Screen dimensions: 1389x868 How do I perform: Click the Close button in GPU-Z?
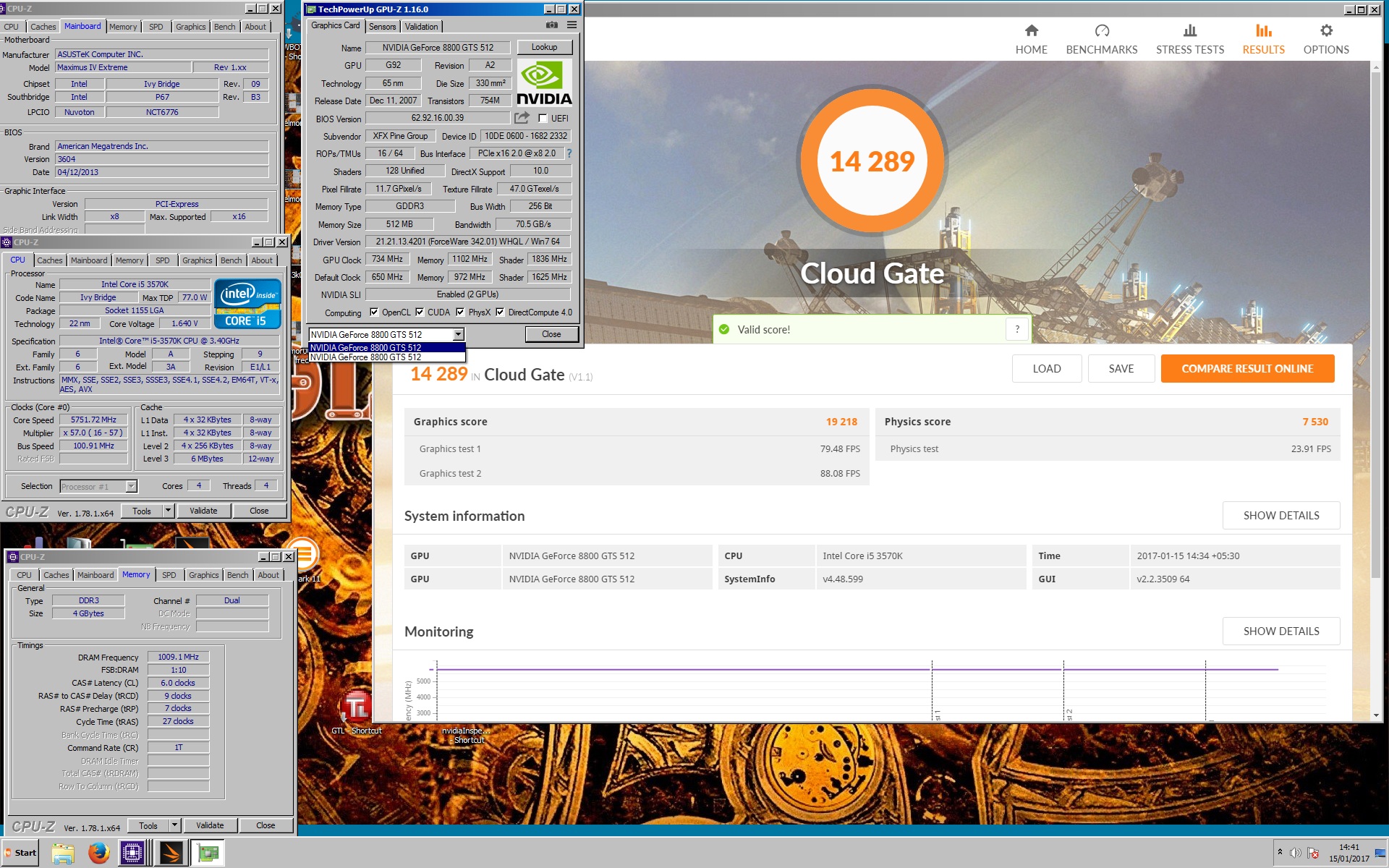click(551, 334)
